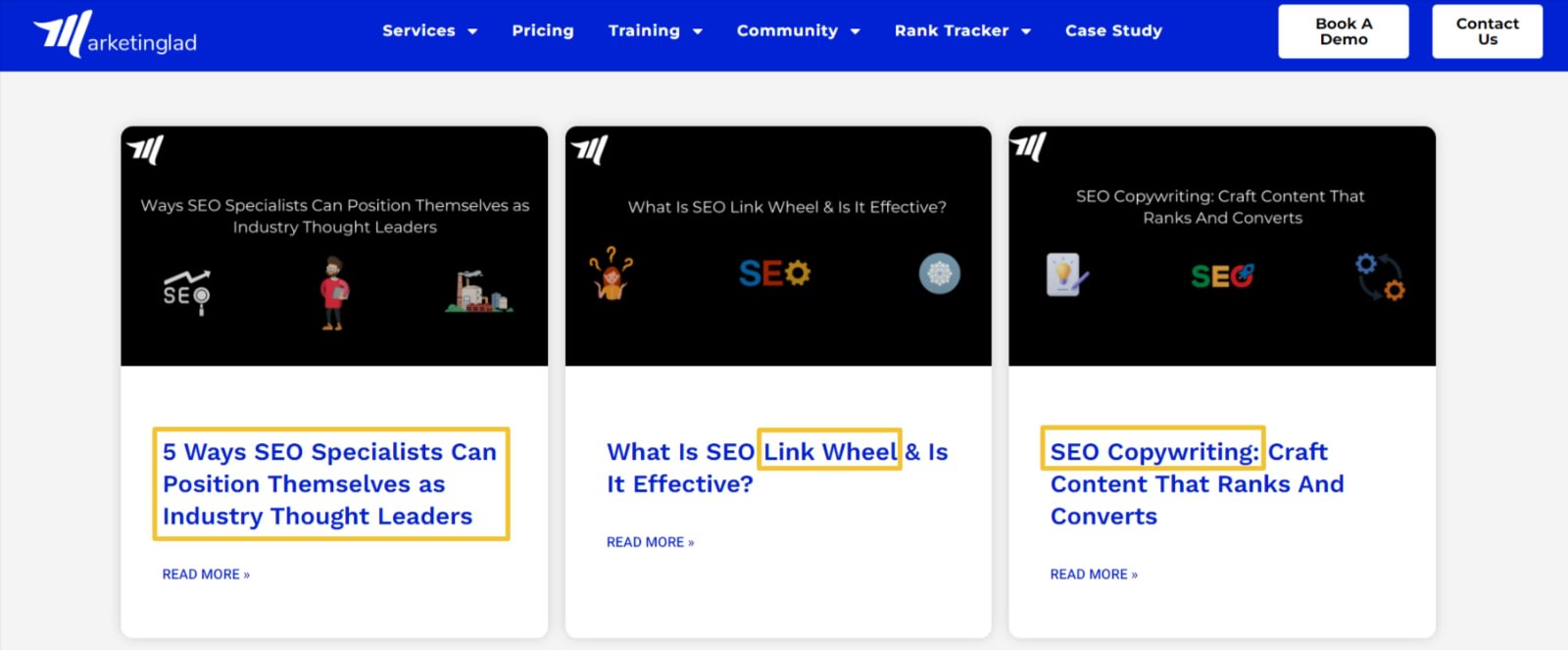Click the Marketinglad logo in the header
Image resolution: width=1568 pixels, height=650 pixels.
tap(115, 34)
